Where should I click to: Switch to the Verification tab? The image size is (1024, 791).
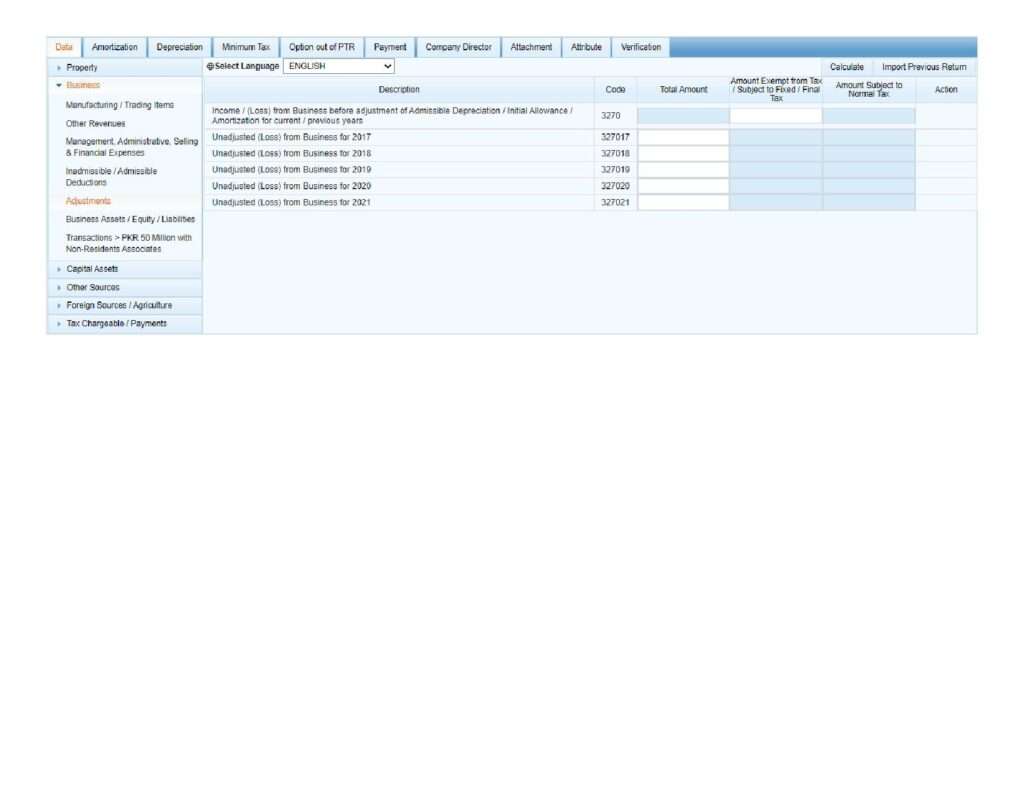[640, 47]
